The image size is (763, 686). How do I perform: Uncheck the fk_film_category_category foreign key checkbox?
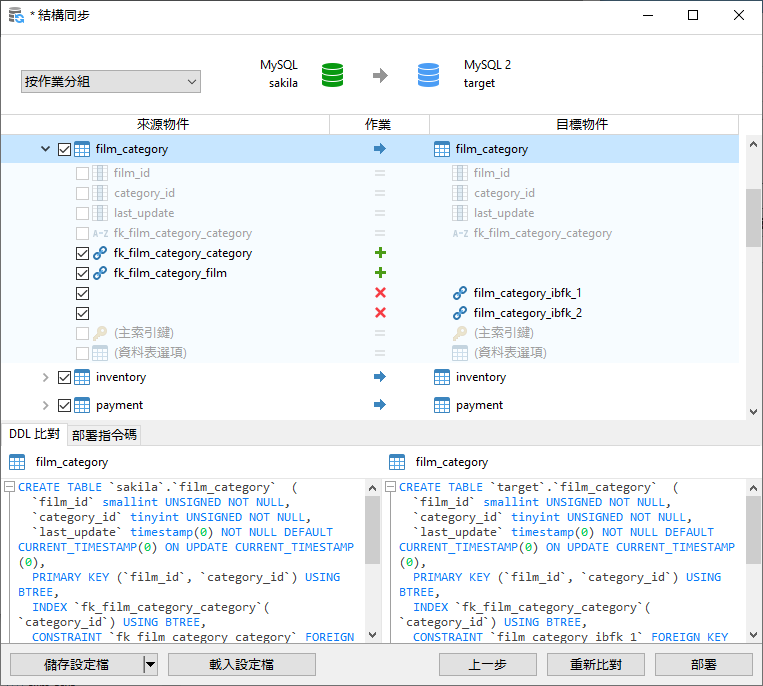83,253
